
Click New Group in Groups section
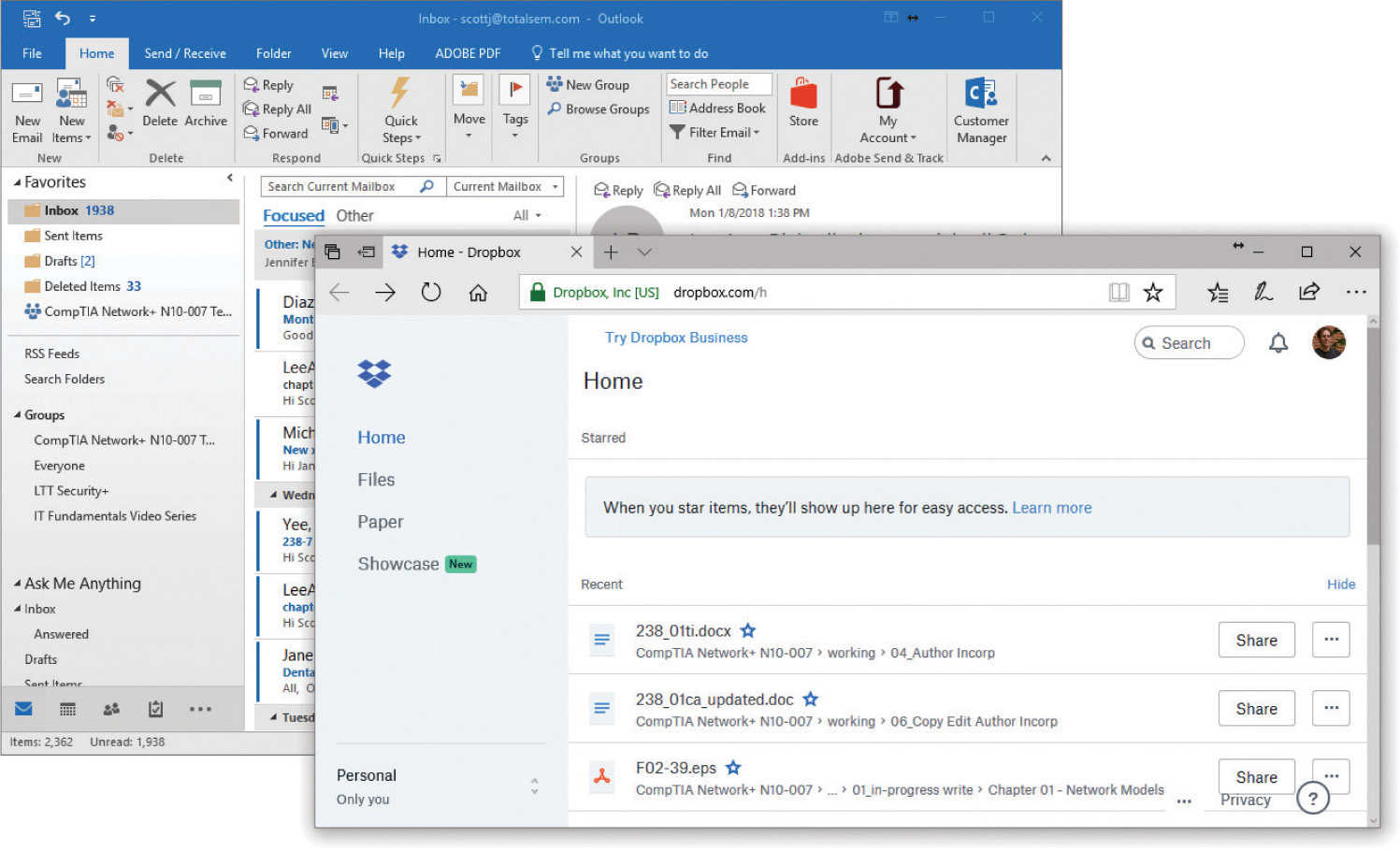click(588, 84)
